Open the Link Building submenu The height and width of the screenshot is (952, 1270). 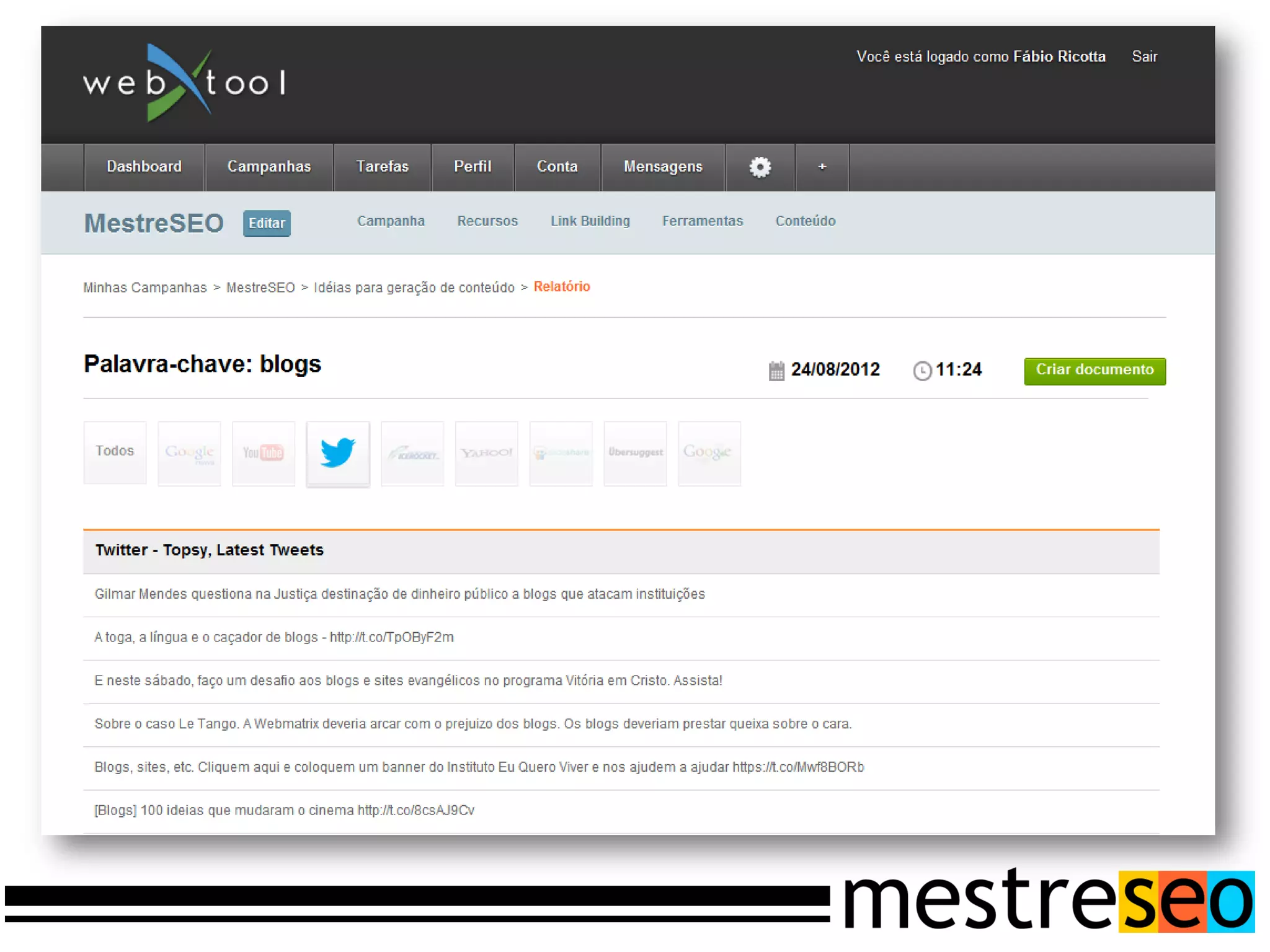[x=590, y=221]
